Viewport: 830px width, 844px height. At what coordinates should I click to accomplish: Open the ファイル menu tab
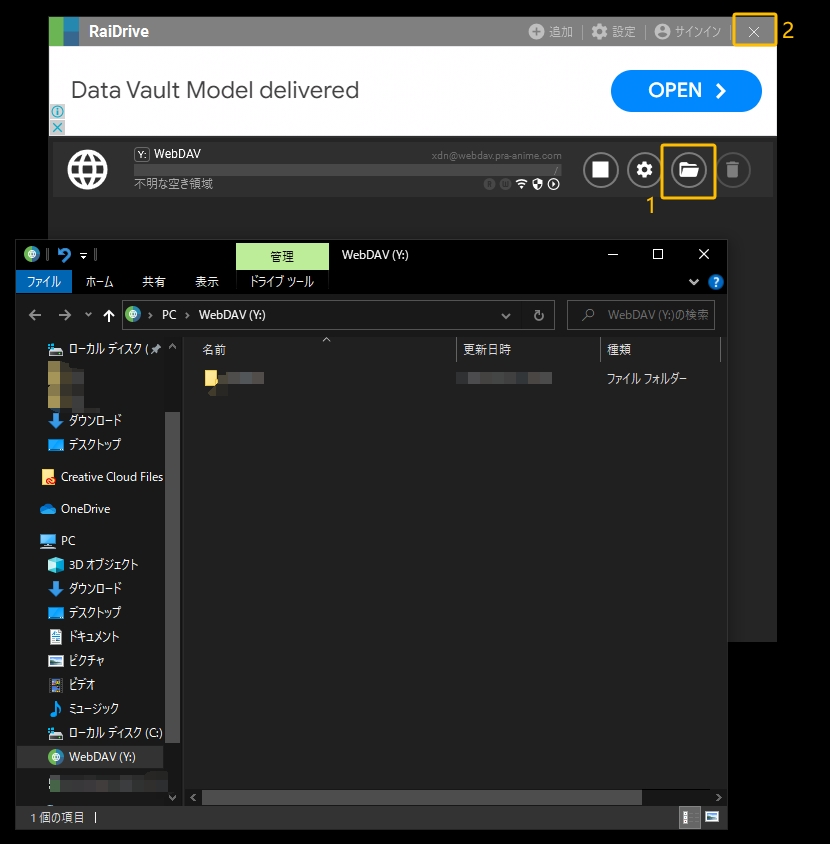(44, 282)
